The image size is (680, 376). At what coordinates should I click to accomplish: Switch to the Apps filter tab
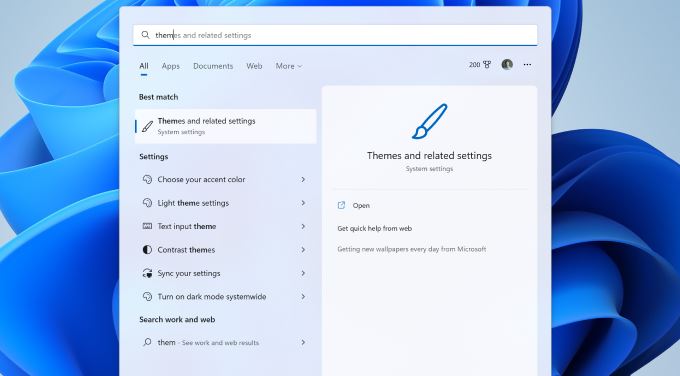[170, 66]
